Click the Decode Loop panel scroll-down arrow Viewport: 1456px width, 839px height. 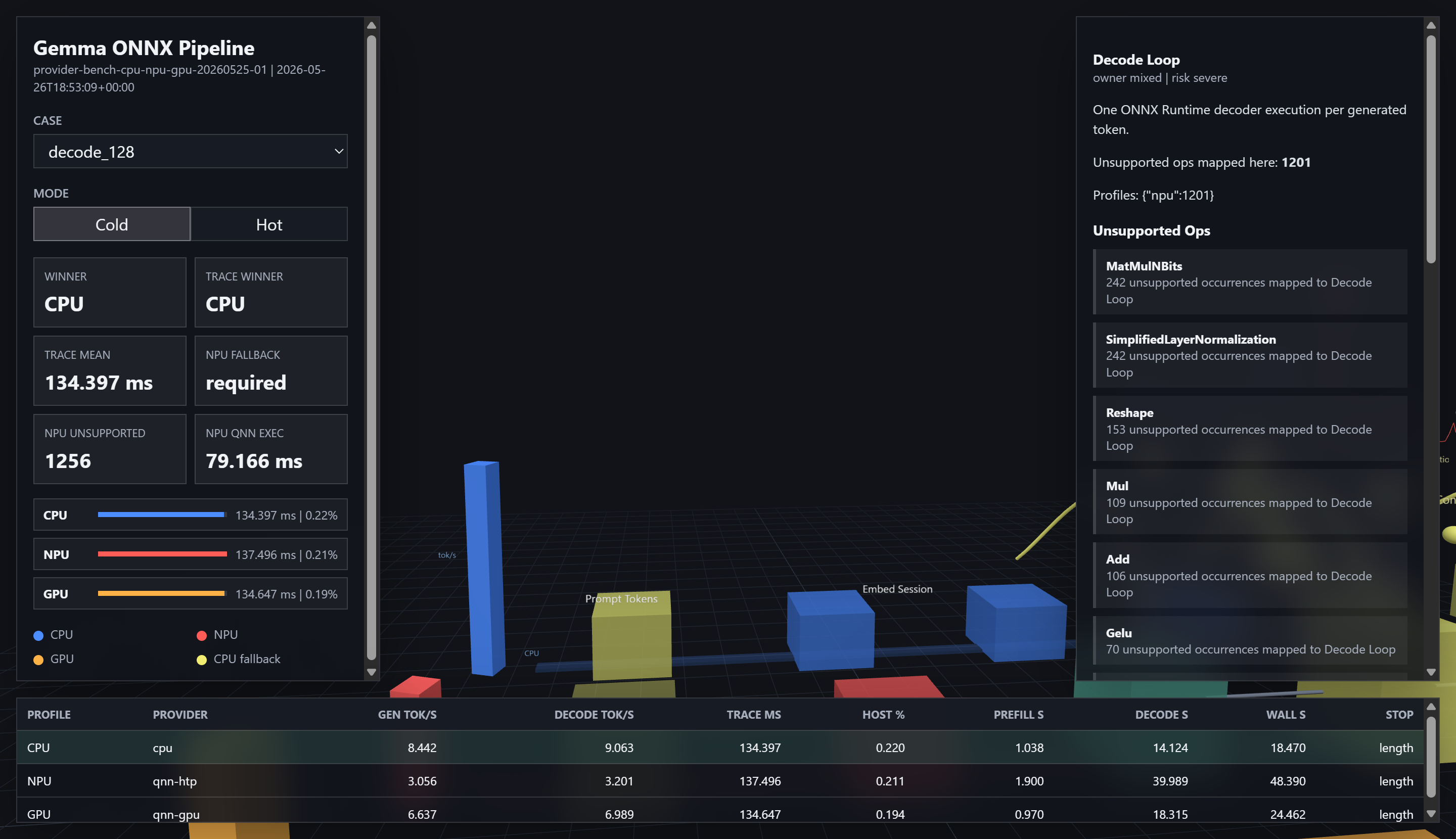click(x=1431, y=672)
